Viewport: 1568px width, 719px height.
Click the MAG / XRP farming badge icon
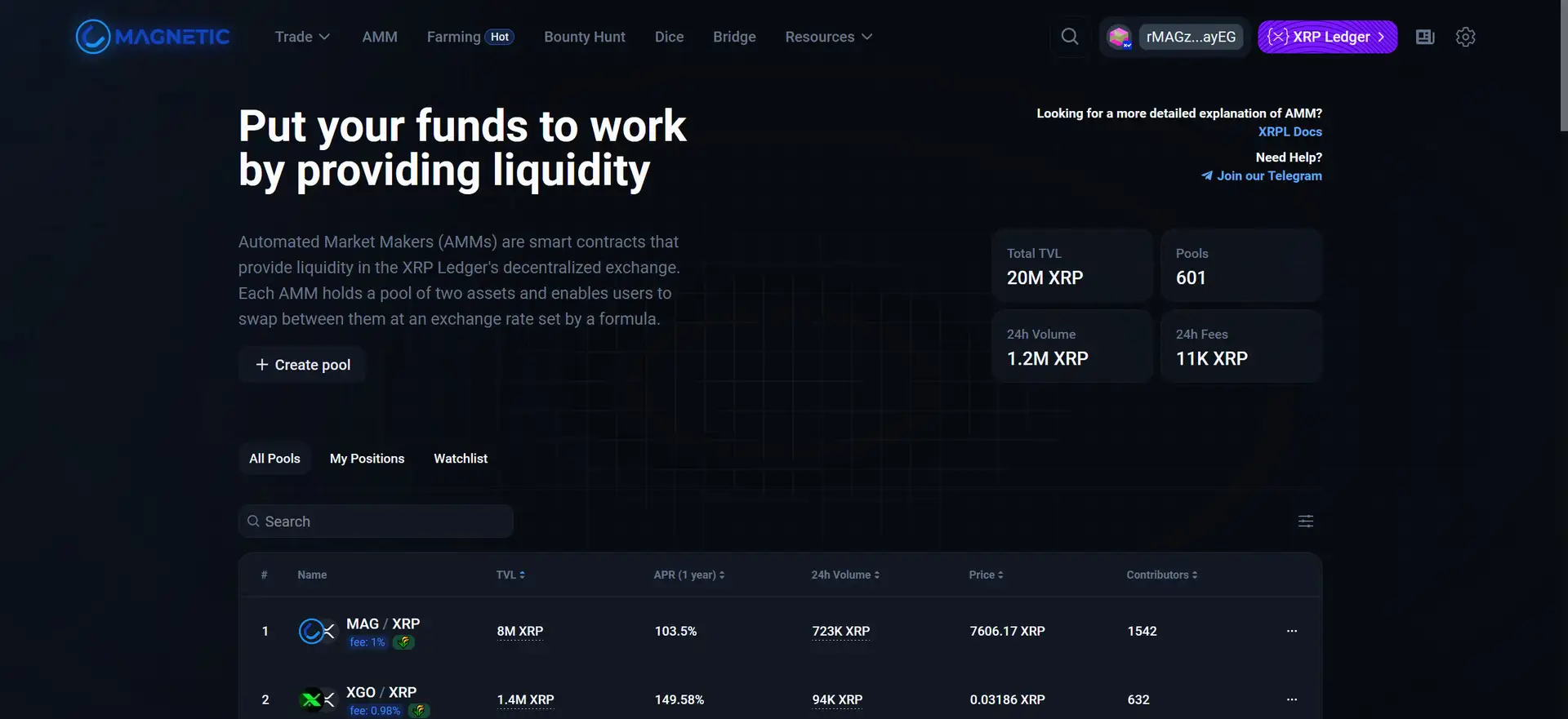pos(403,642)
